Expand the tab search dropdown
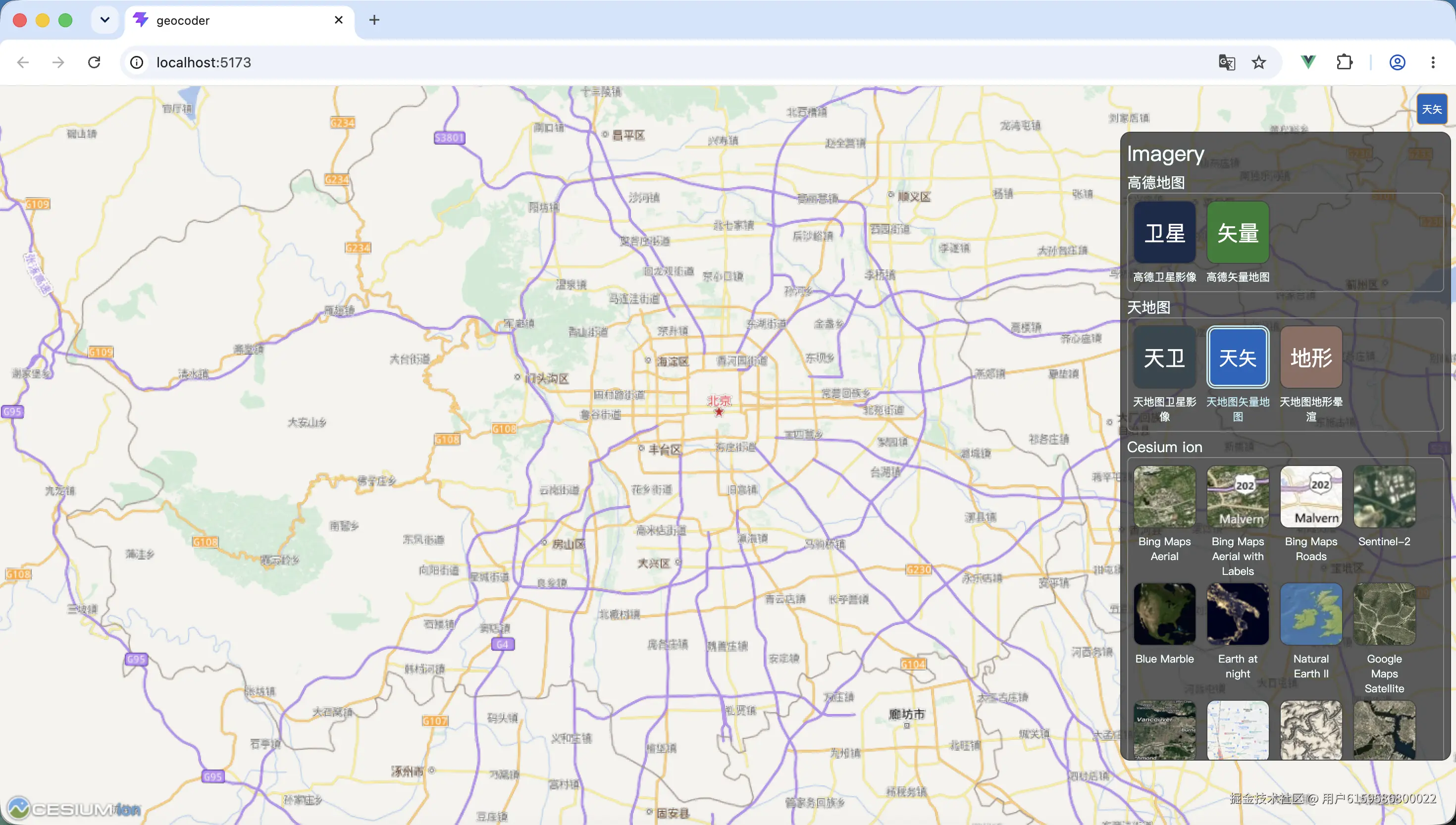Viewport: 1456px width, 825px height. pos(105,20)
